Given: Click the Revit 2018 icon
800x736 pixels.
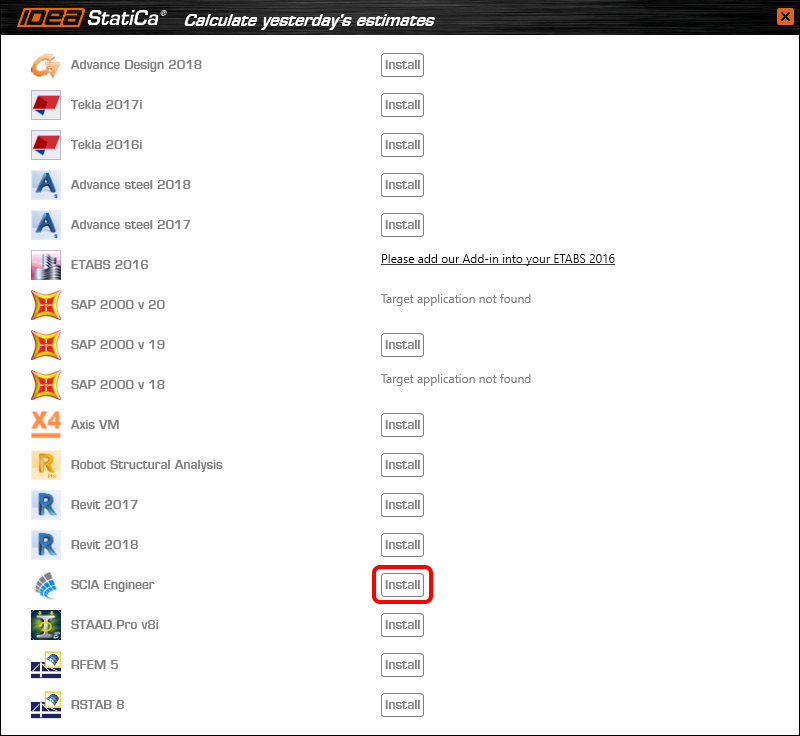Looking at the screenshot, I should click(45, 545).
